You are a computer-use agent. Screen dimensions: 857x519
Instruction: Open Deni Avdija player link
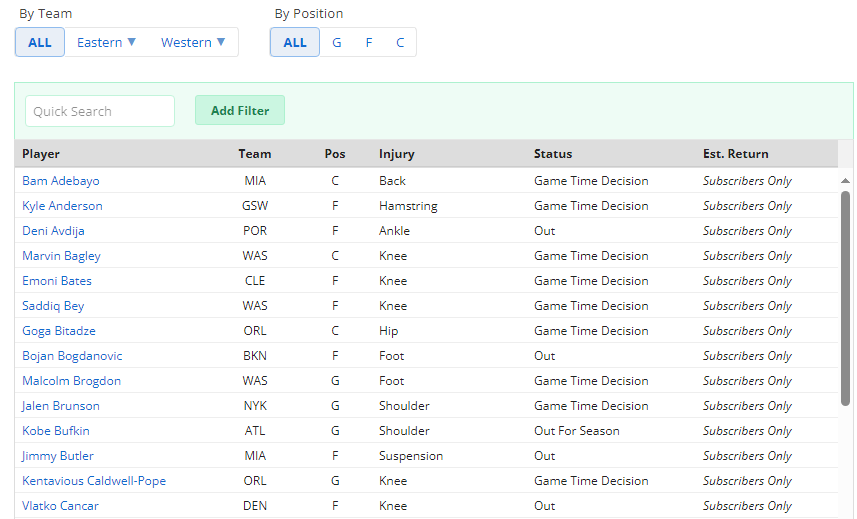[53, 231]
